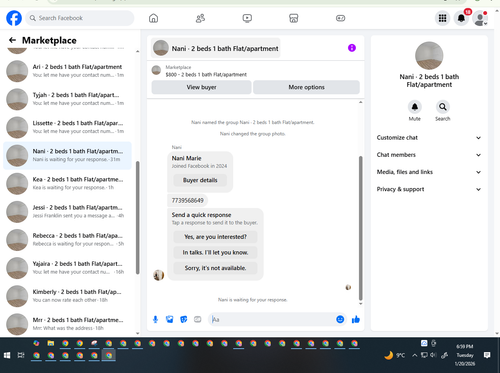This screenshot has width=500, height=373.
Task: Send a thumbs up like
Action: click(x=356, y=320)
